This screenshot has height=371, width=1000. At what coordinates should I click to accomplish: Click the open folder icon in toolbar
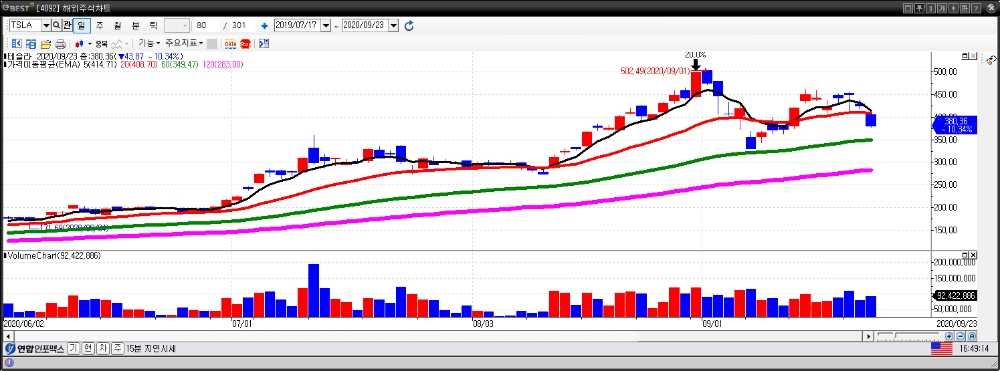pos(46,43)
